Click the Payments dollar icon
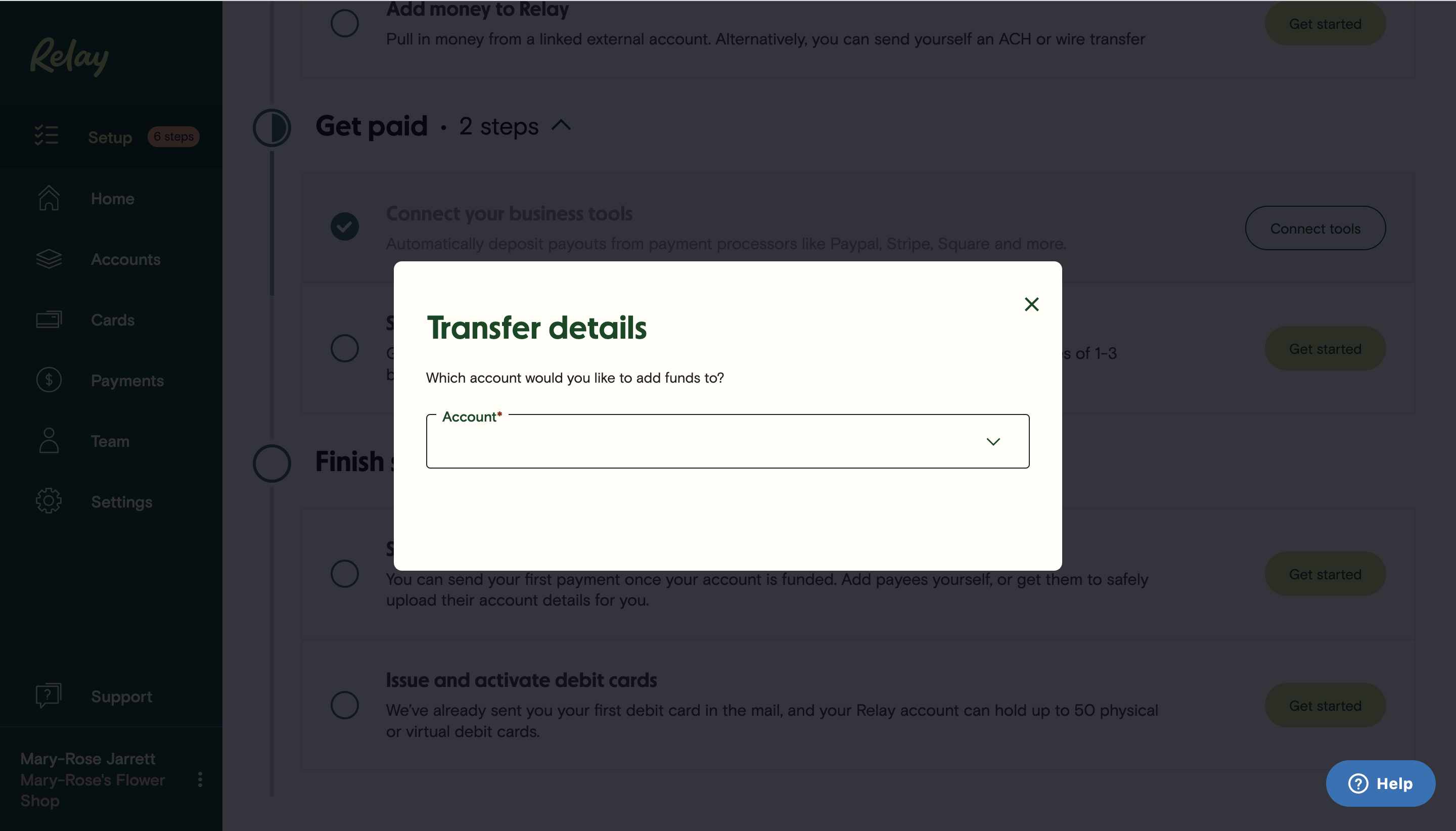 coord(49,380)
